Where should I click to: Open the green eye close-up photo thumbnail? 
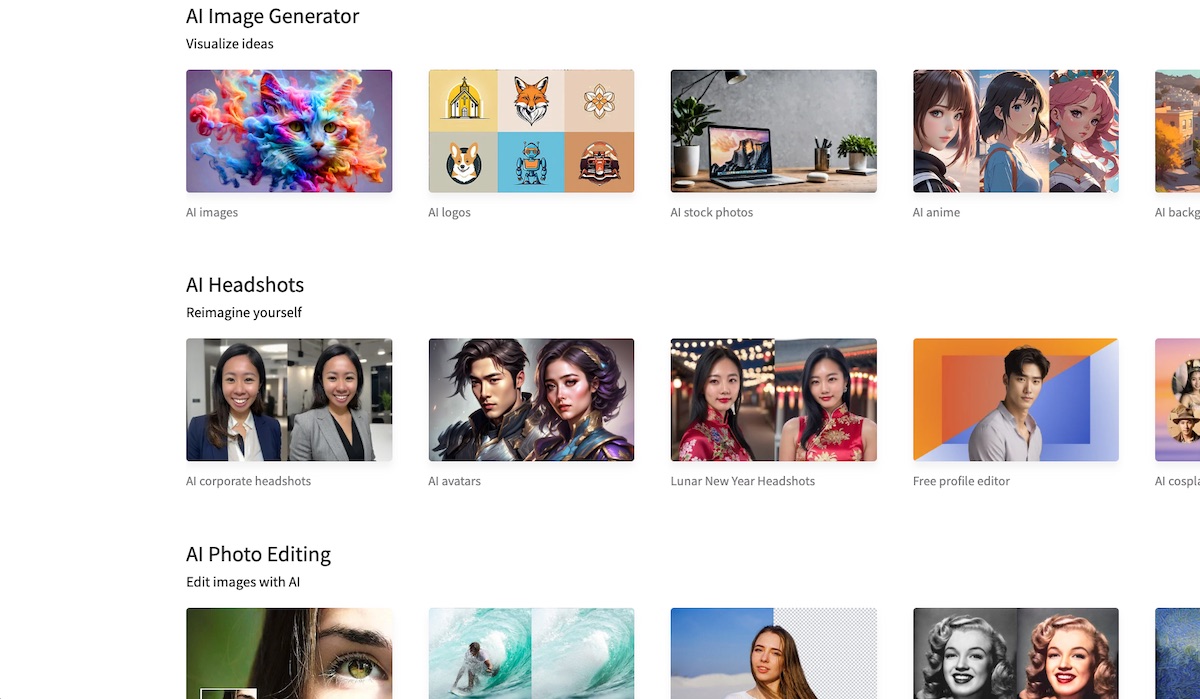tap(289, 653)
